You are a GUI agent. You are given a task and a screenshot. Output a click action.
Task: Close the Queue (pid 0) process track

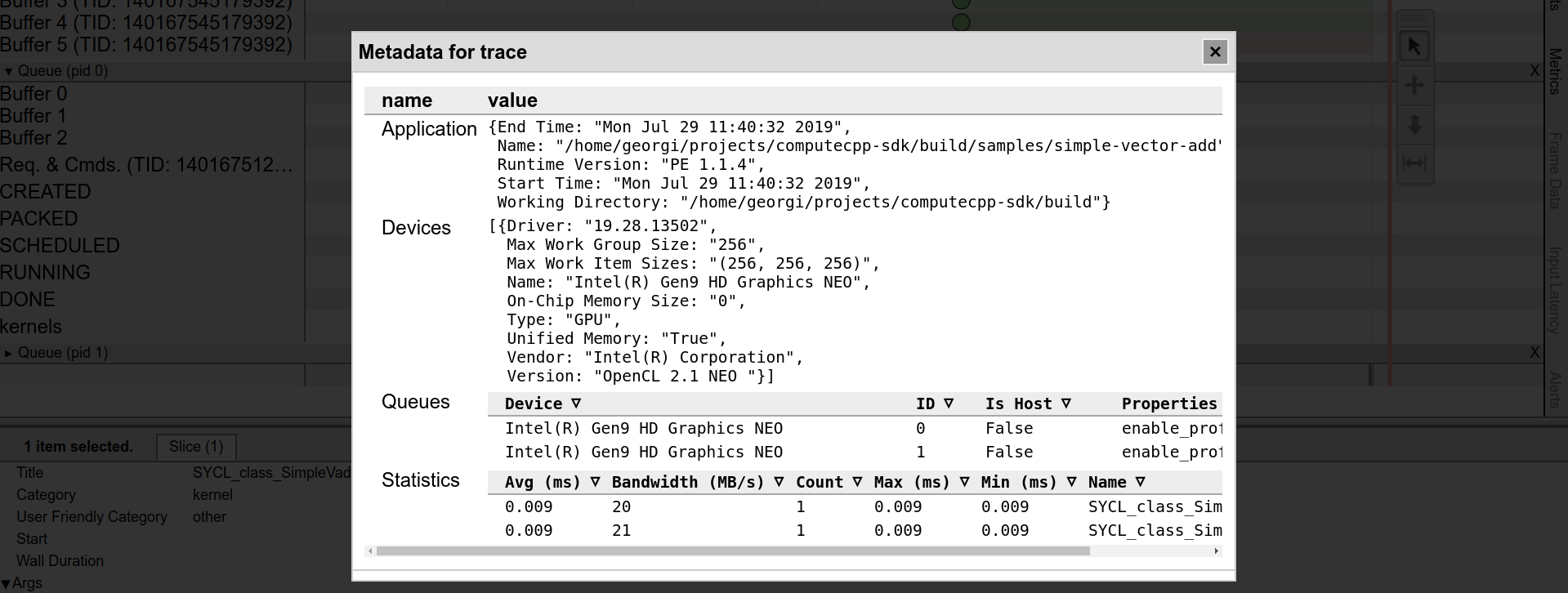pyautogui.click(x=1534, y=71)
